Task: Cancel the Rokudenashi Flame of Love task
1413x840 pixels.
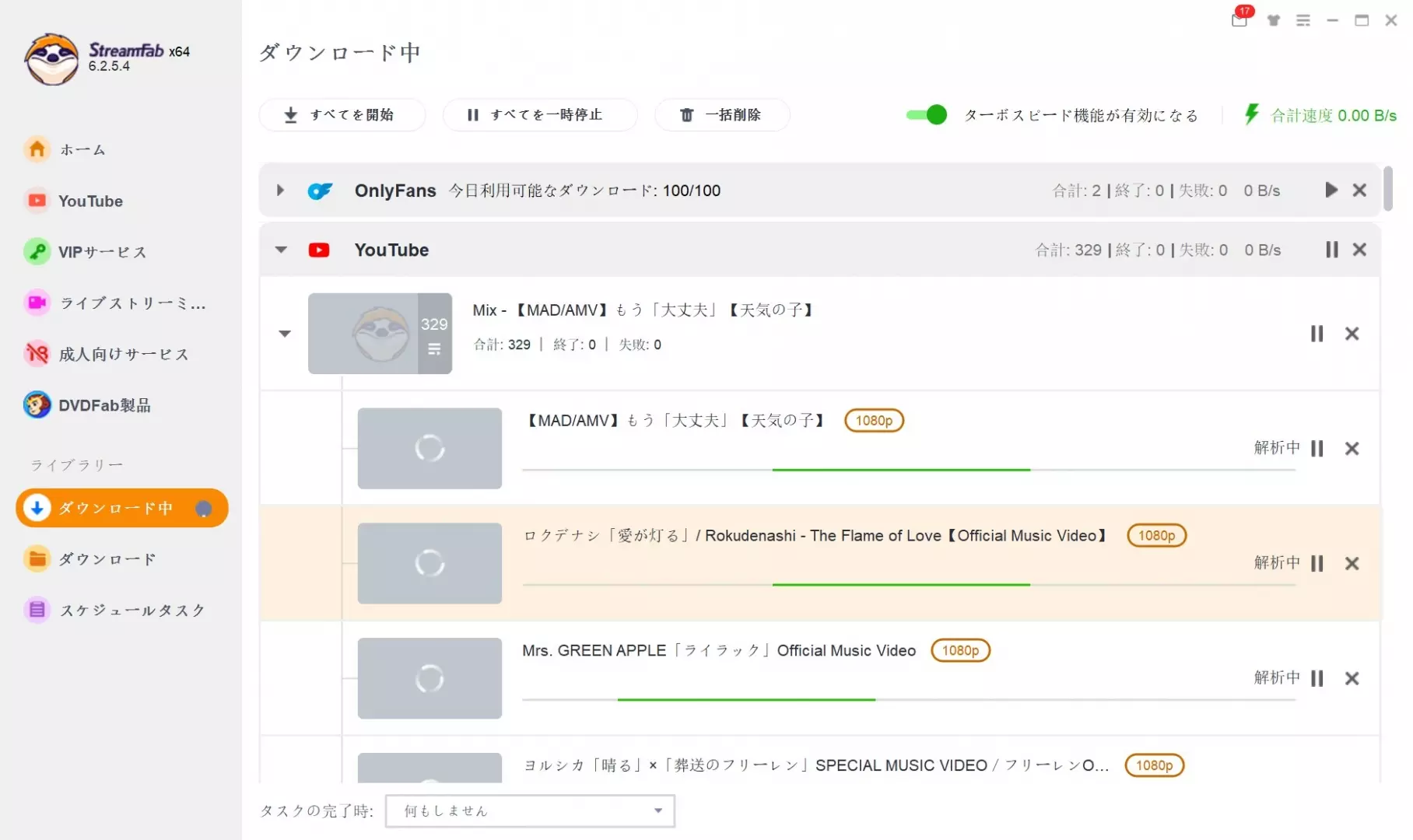Action: [1352, 563]
